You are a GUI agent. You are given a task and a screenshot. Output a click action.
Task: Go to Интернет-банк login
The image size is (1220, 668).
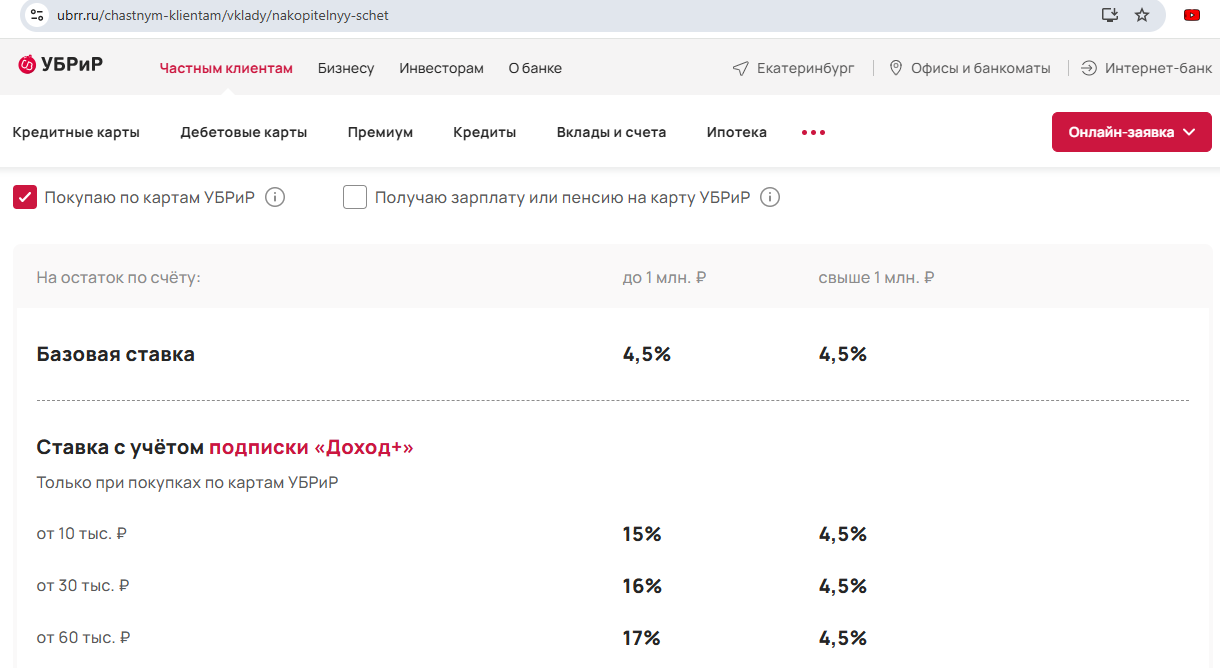click(x=1146, y=68)
